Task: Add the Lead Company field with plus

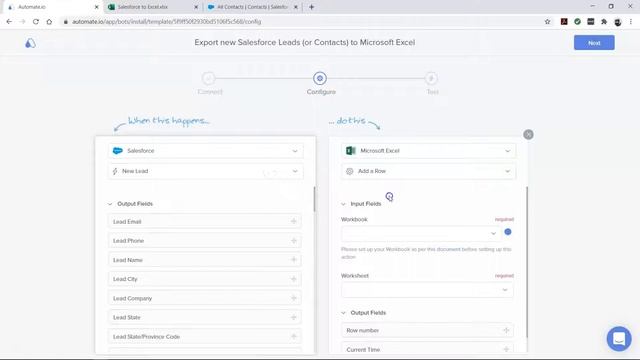Action: pos(293,298)
